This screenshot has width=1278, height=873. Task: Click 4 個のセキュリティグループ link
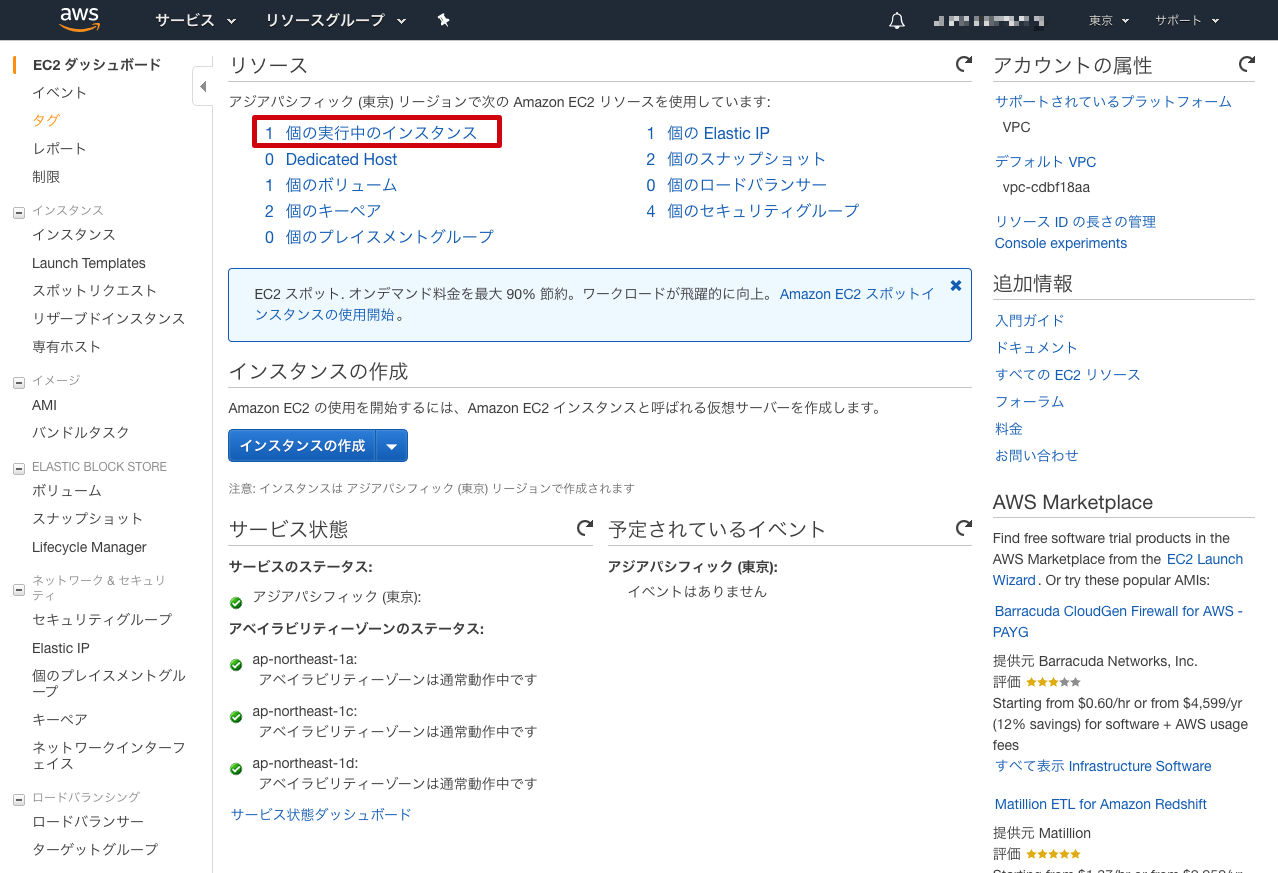point(752,211)
